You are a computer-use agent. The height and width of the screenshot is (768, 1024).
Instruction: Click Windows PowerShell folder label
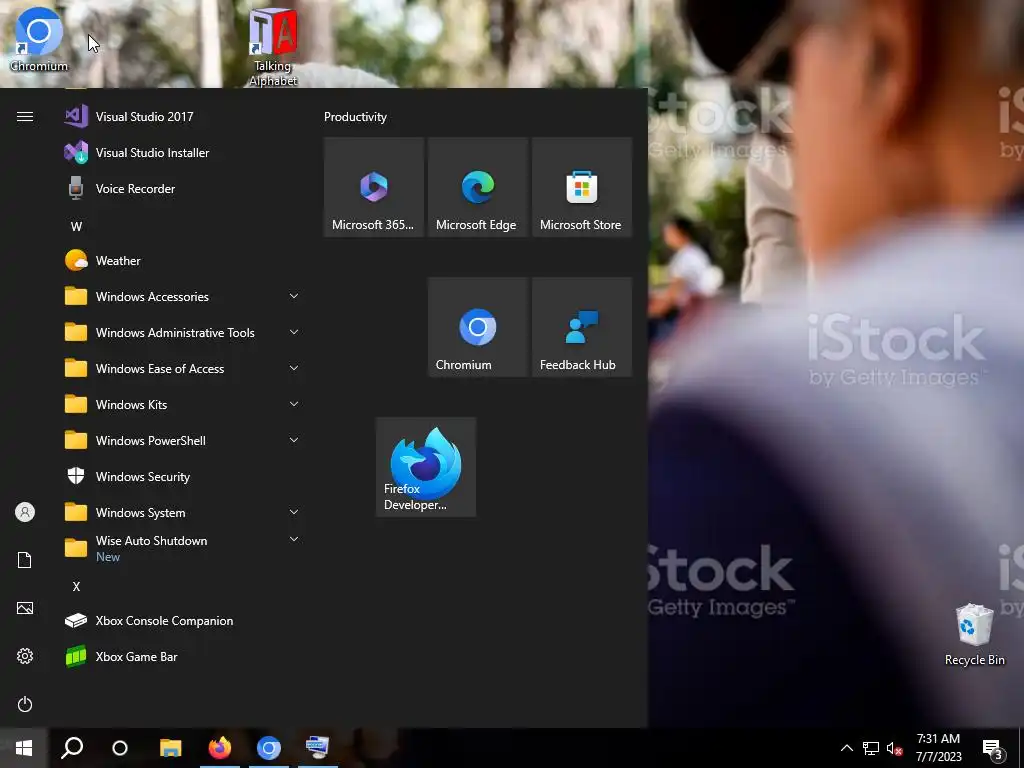[151, 441]
